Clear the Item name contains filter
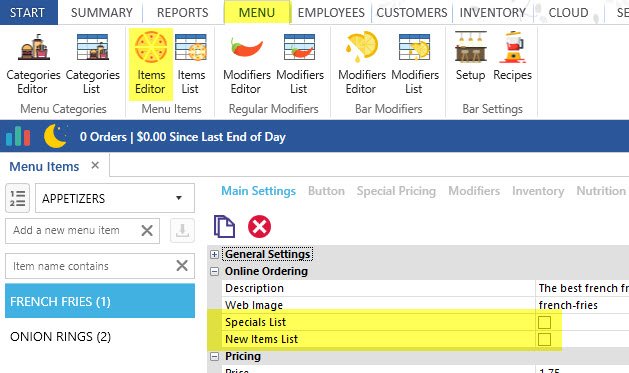Viewport: 629px width, 373px height. [x=182, y=265]
